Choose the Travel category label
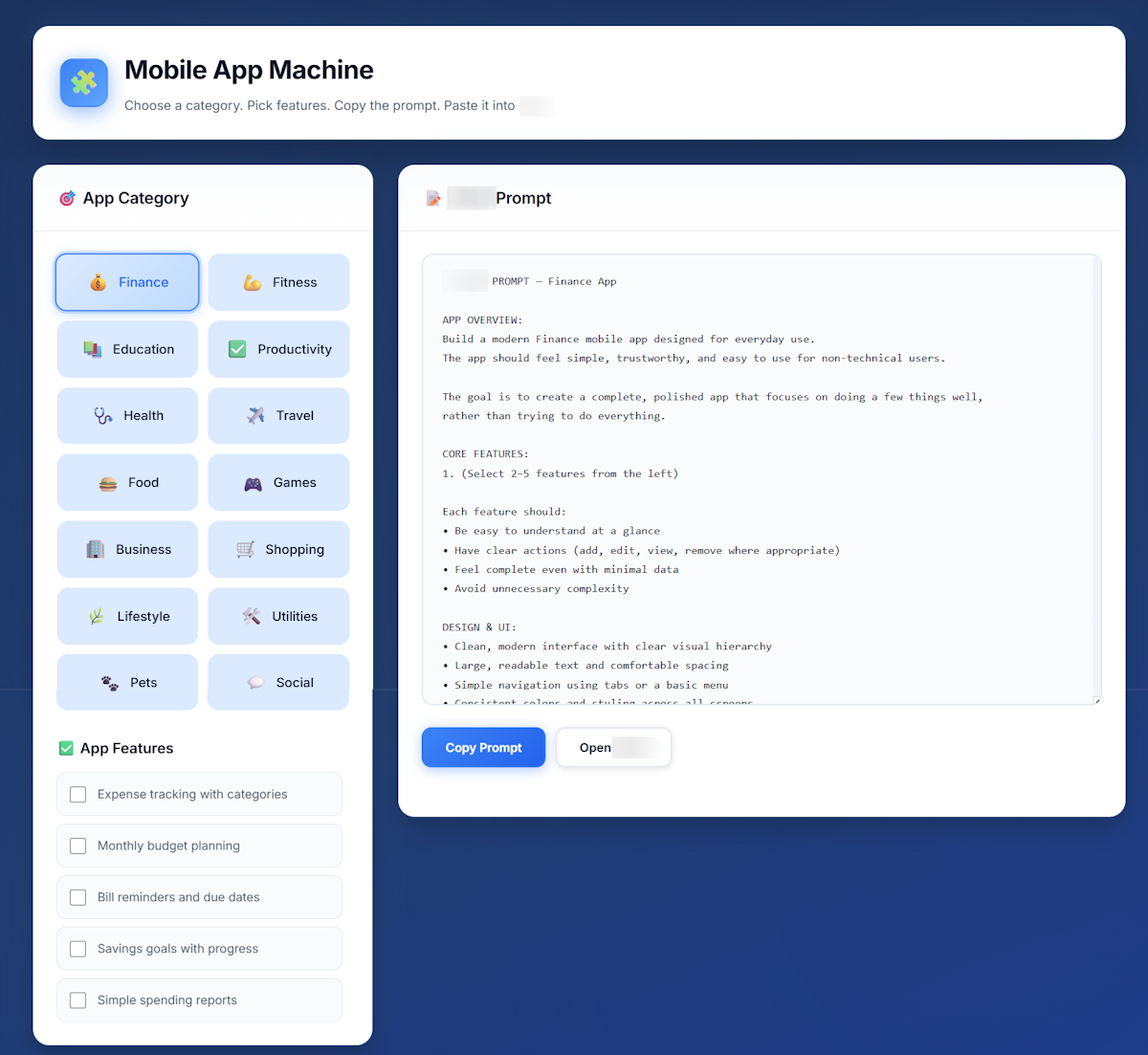 point(295,415)
